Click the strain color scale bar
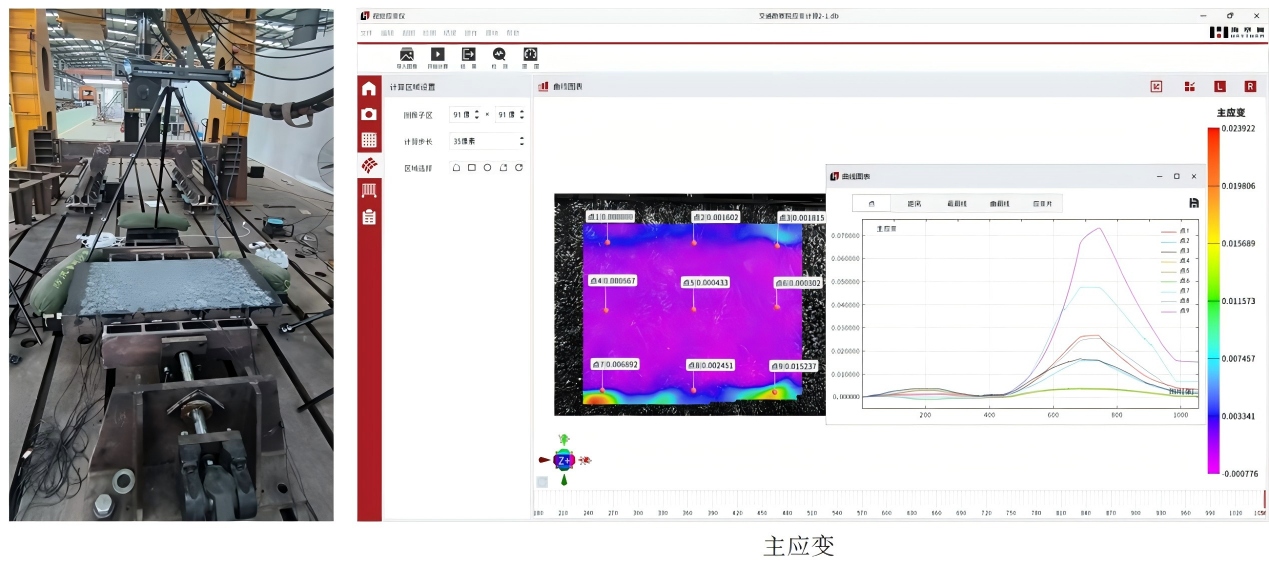 pos(1214,299)
